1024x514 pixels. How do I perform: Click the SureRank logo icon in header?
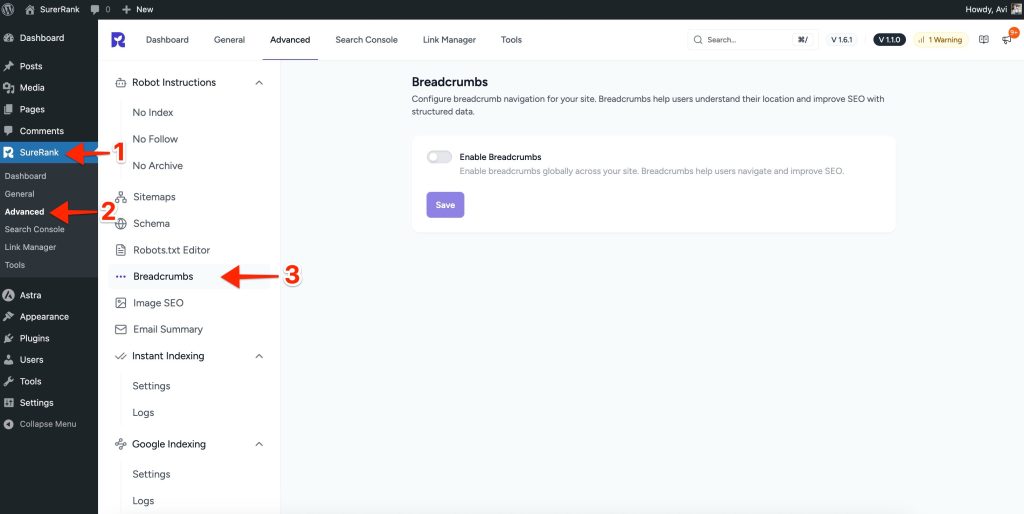coord(118,40)
